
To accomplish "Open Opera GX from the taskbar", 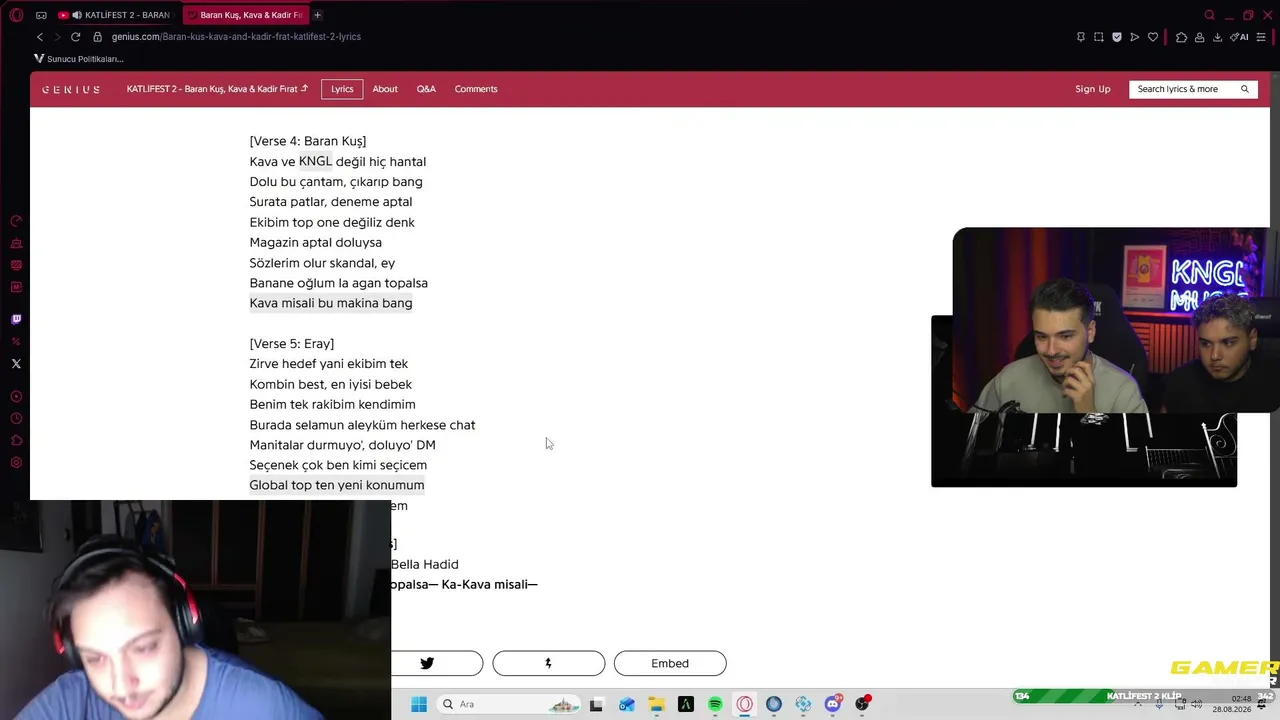I will click(745, 704).
